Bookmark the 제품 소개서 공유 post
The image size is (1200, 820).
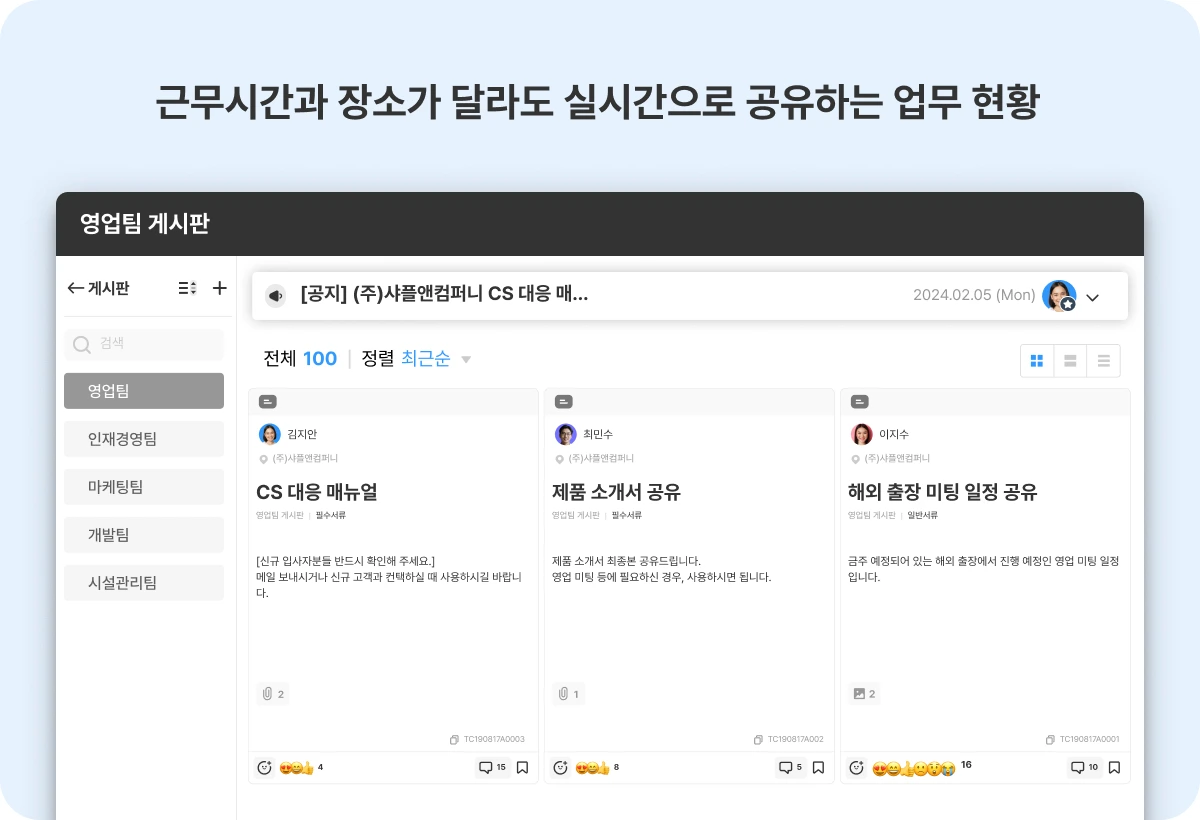[x=818, y=768]
